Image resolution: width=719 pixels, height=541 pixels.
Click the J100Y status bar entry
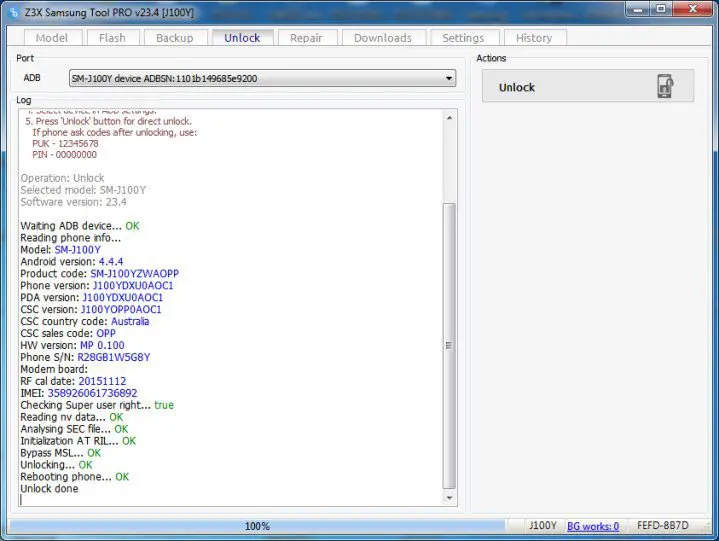pyautogui.click(x=543, y=525)
